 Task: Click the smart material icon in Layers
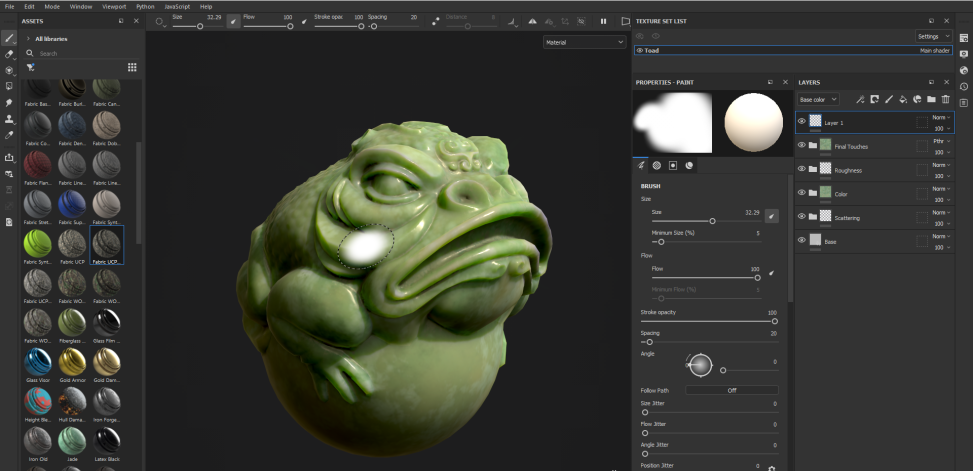tap(917, 99)
